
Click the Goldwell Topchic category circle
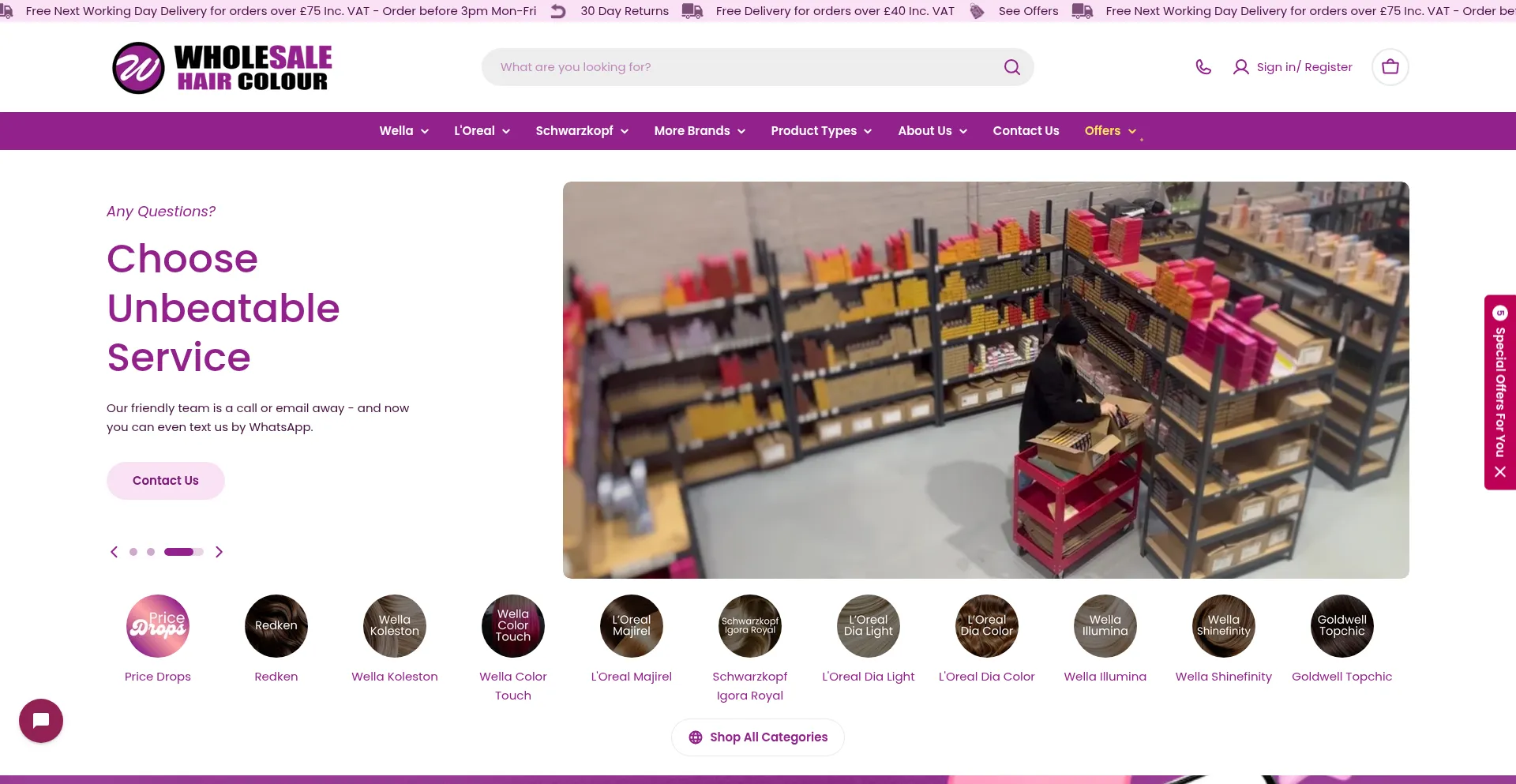(x=1342, y=626)
